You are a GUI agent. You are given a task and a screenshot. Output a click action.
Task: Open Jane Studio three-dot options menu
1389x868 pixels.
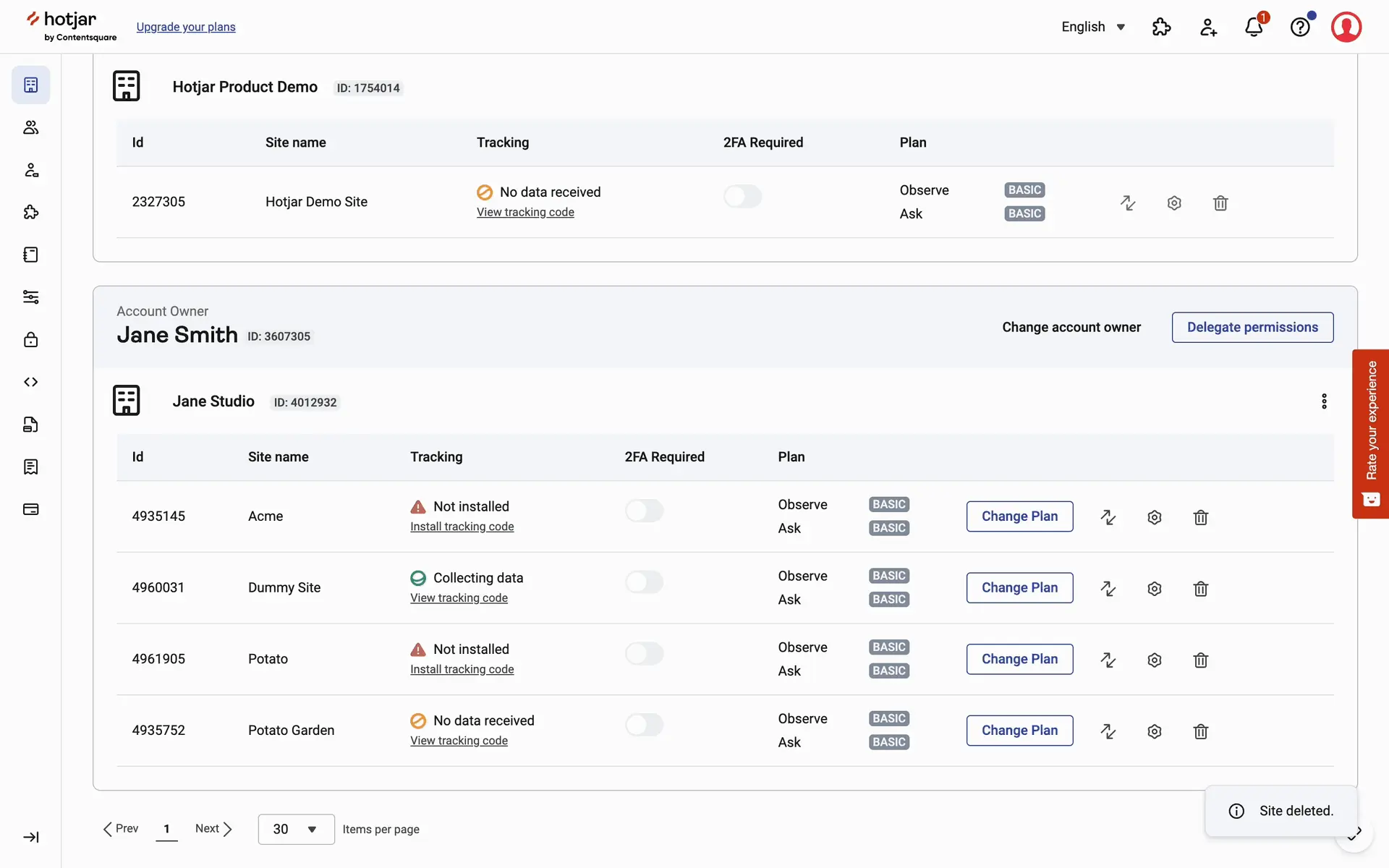[x=1324, y=401]
